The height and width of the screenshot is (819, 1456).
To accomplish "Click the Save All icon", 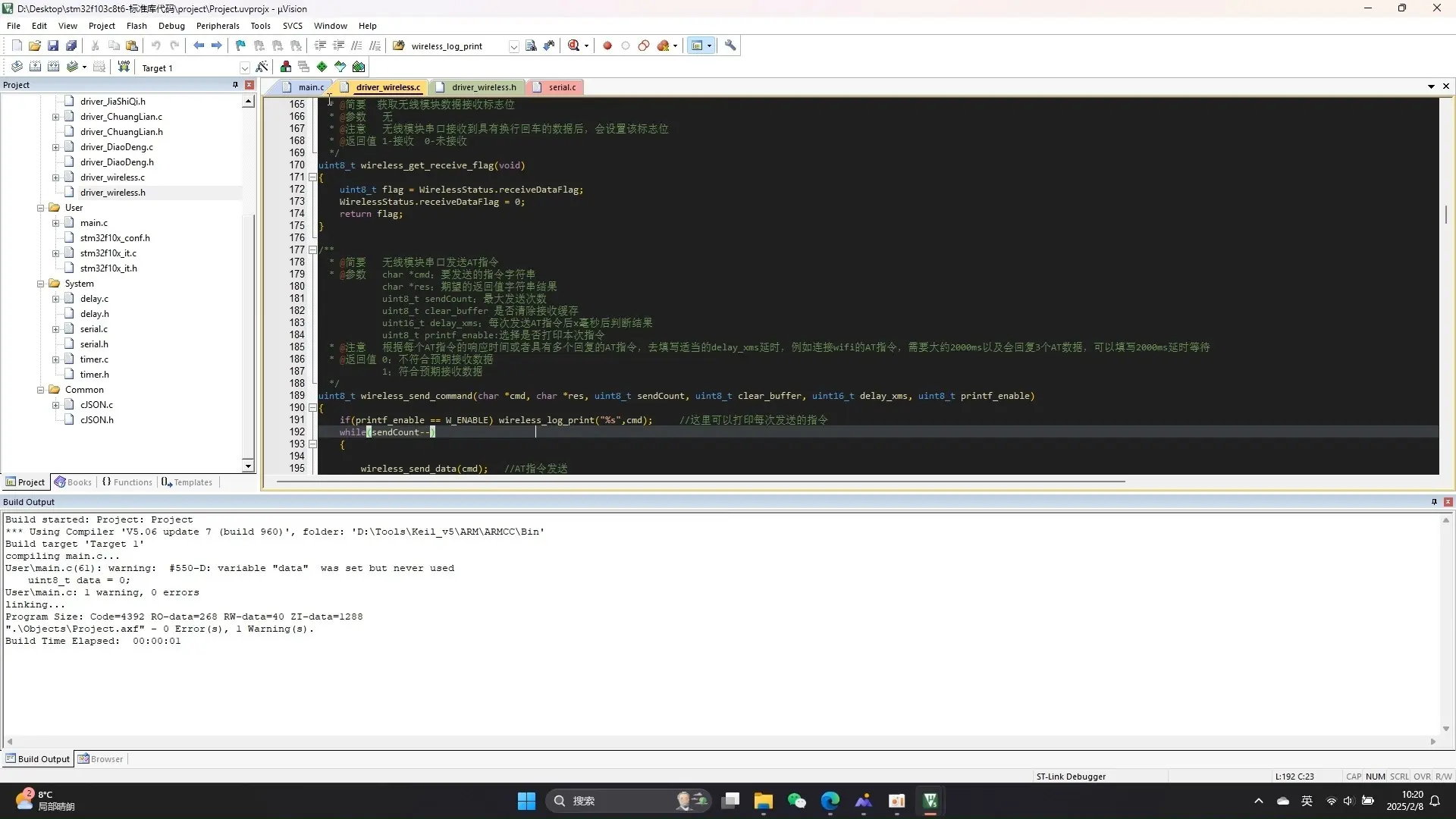I will click(71, 45).
